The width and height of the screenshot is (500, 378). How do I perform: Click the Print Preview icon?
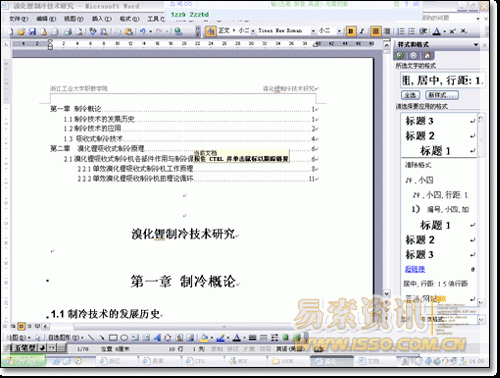pyautogui.click(x=79, y=31)
